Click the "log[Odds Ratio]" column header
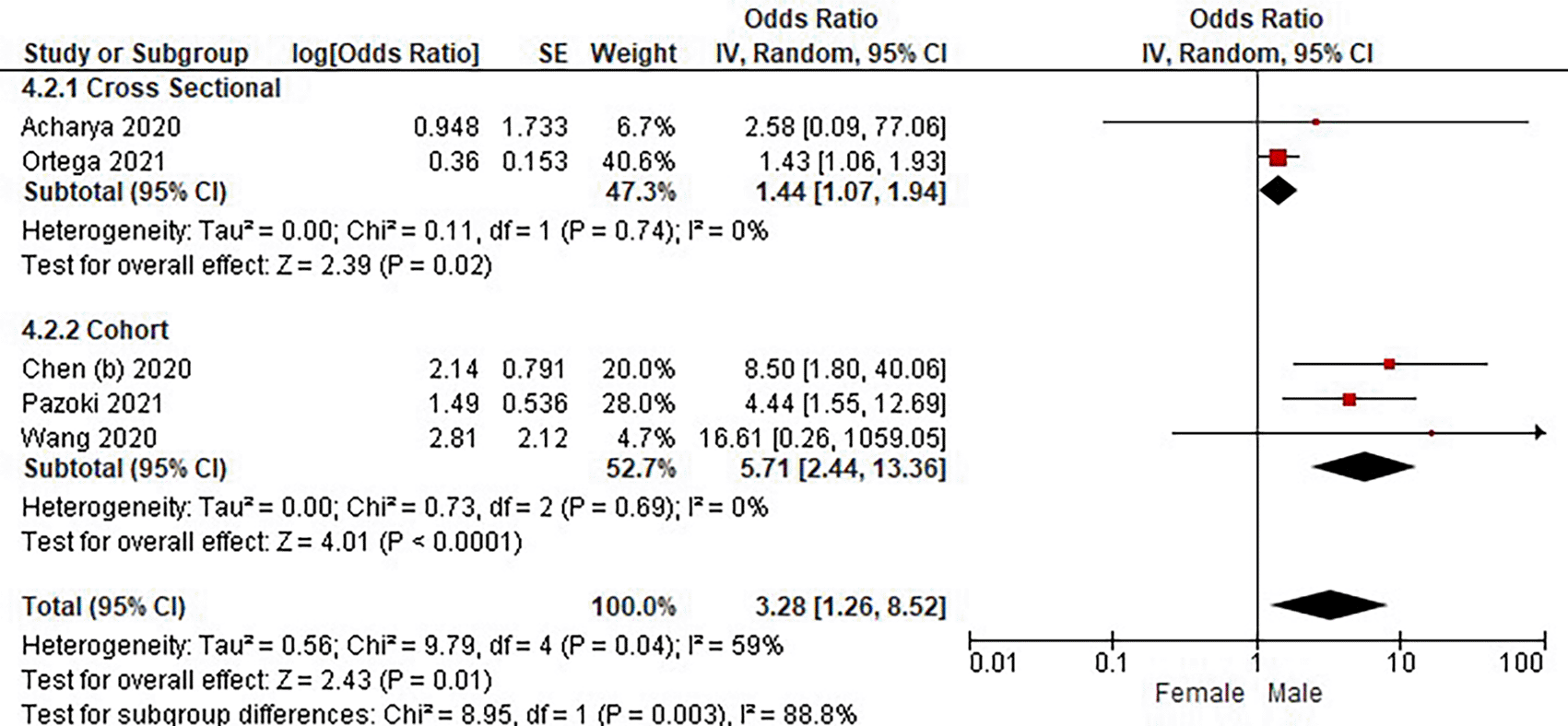Image resolution: width=1568 pixels, height=726 pixels. tap(385, 53)
